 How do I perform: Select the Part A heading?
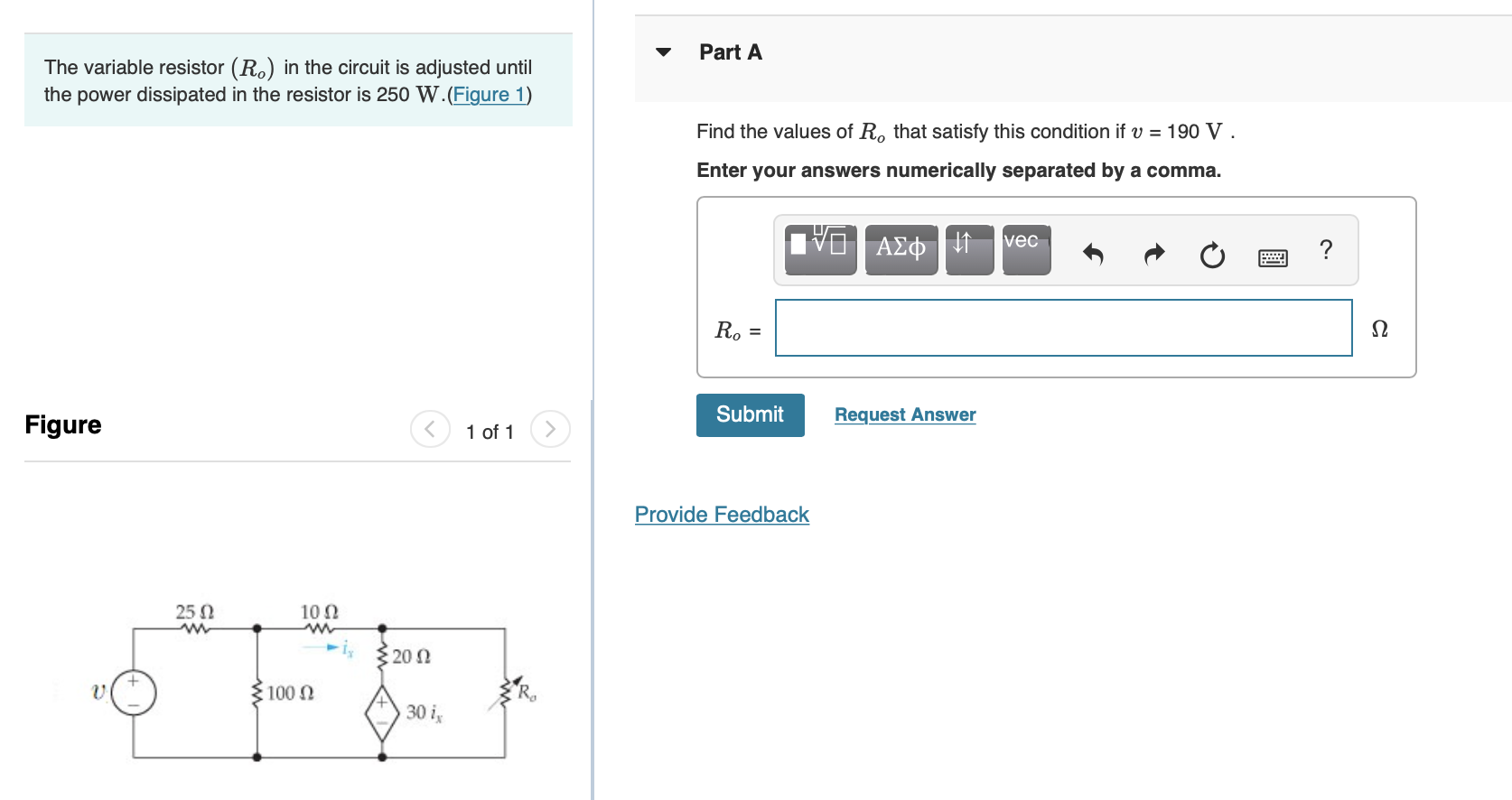coord(729,51)
